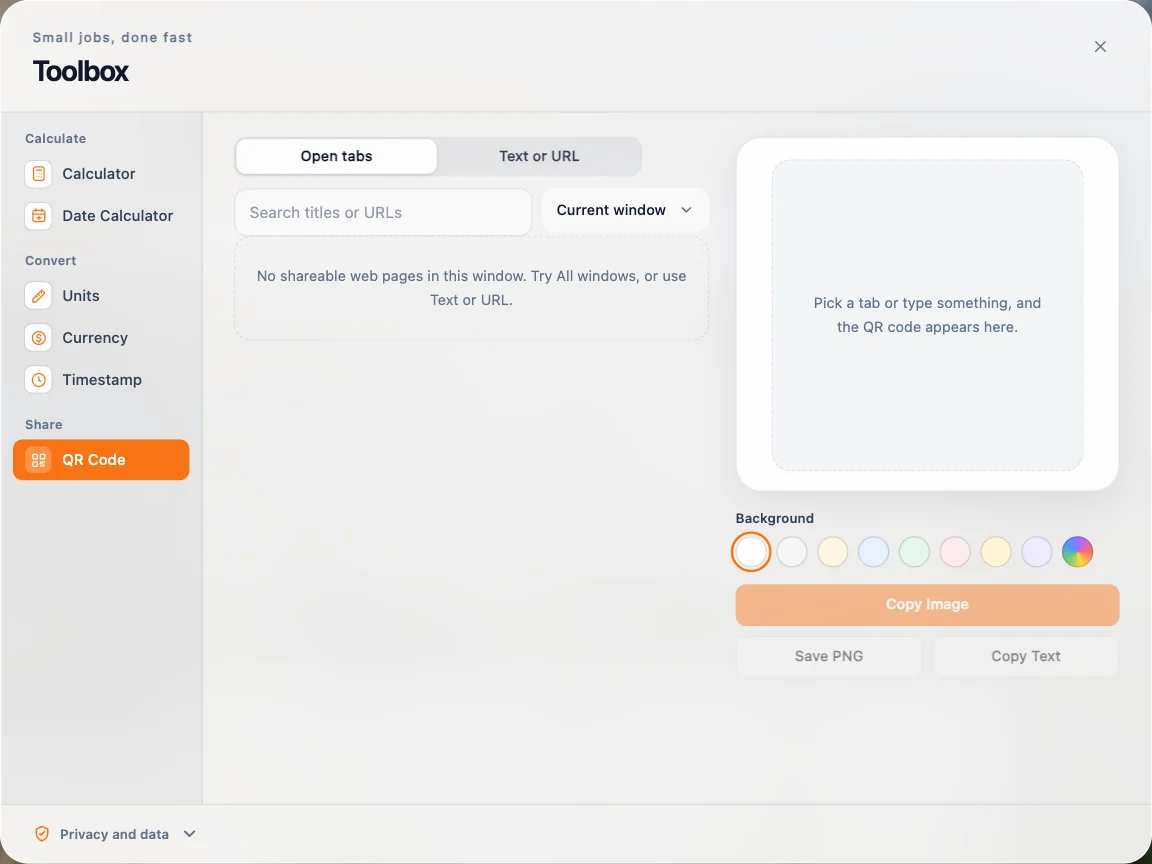The image size is (1152, 864).
Task: Select the Units ruler icon
Action: [38, 295]
